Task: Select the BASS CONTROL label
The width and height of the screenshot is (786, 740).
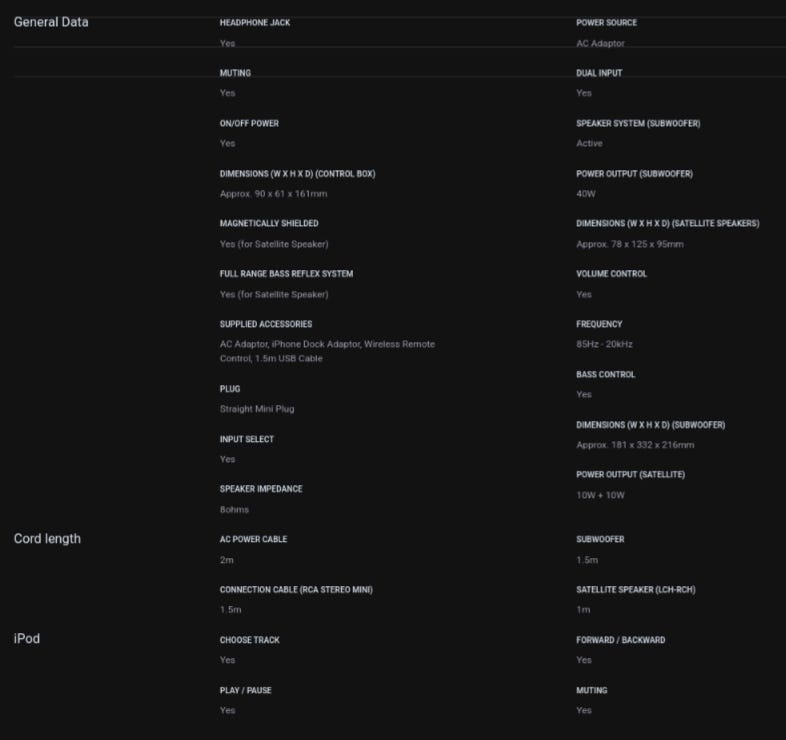Action: 605,375
